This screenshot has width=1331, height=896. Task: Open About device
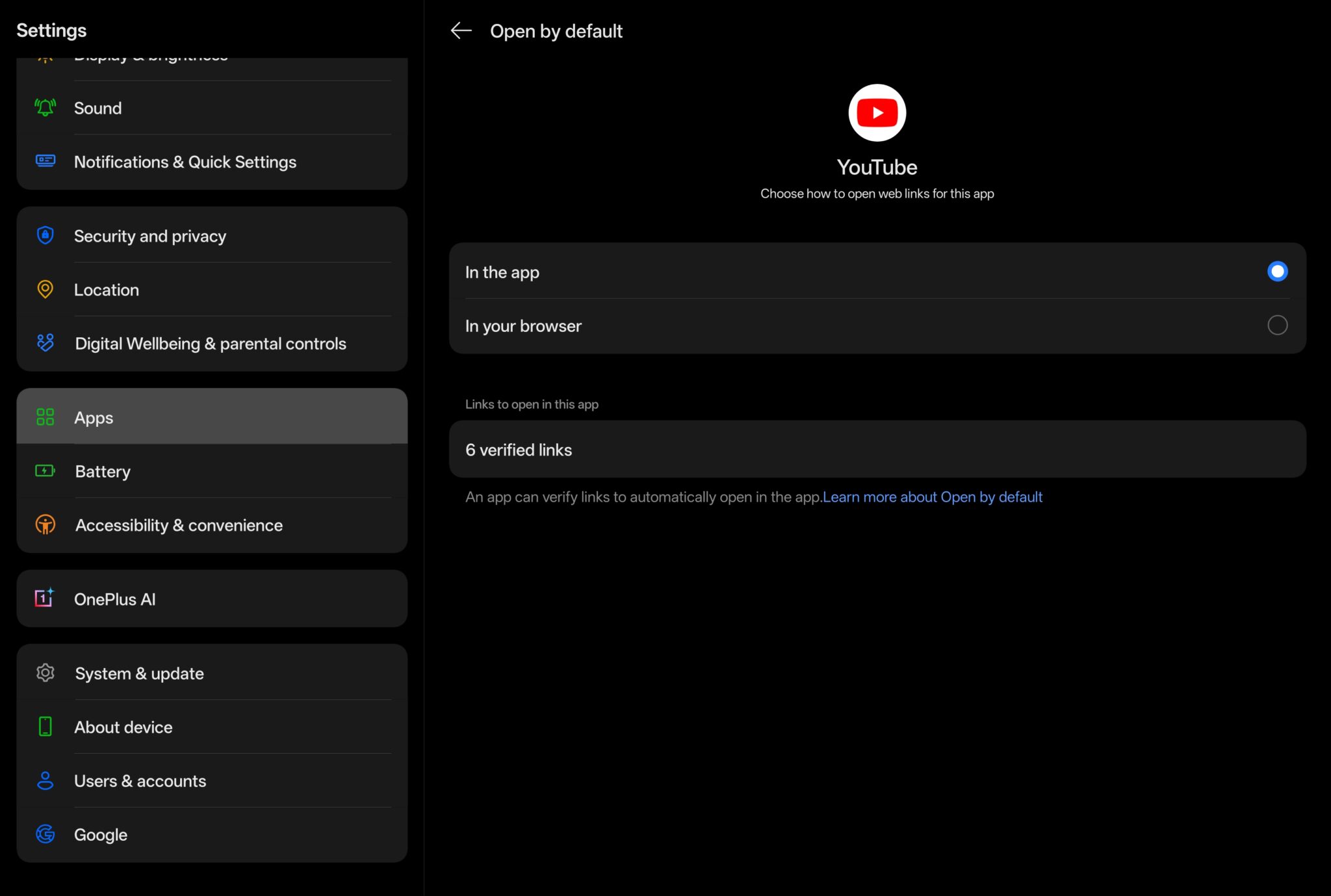[212, 727]
